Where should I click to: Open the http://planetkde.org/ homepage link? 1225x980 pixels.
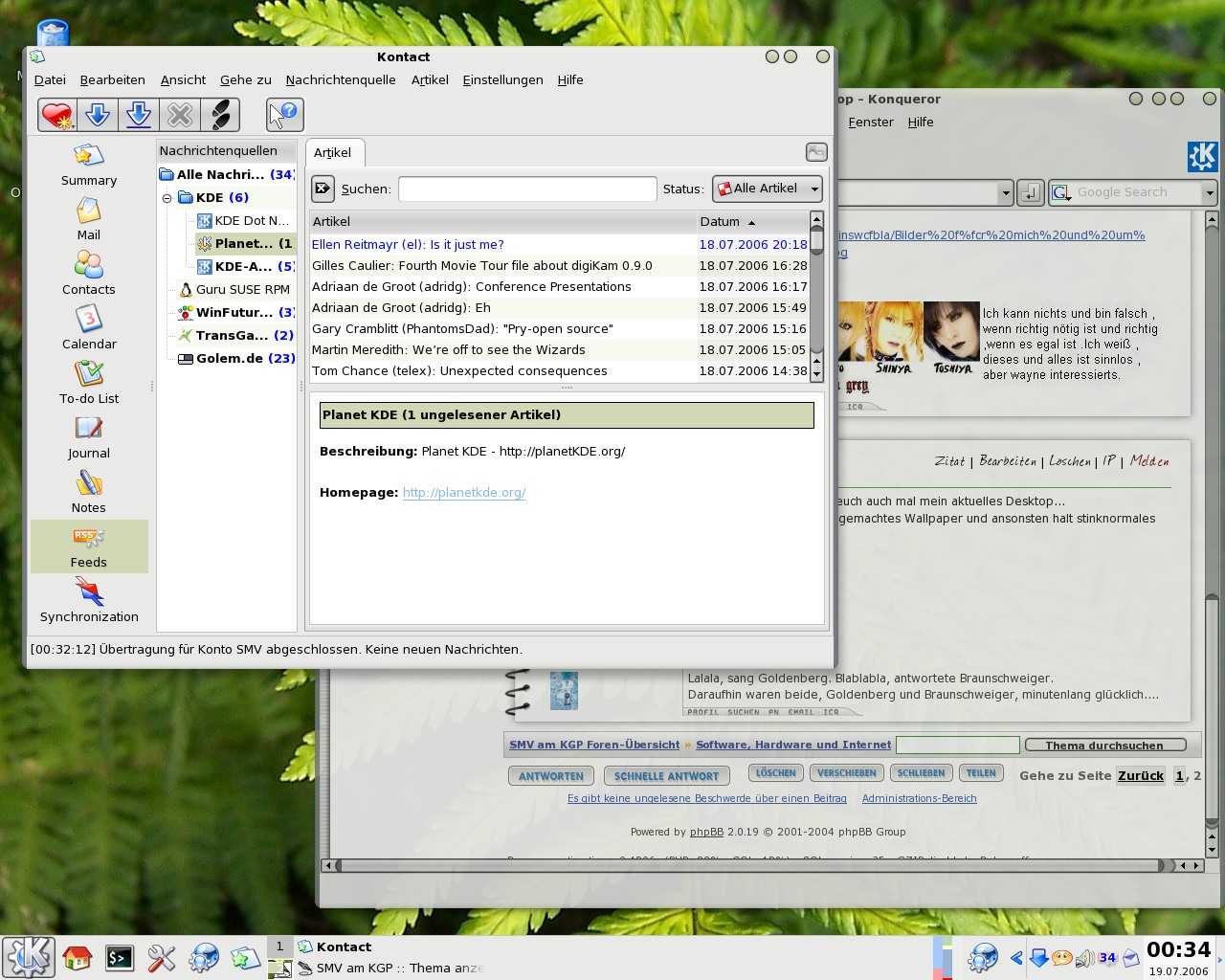click(464, 493)
